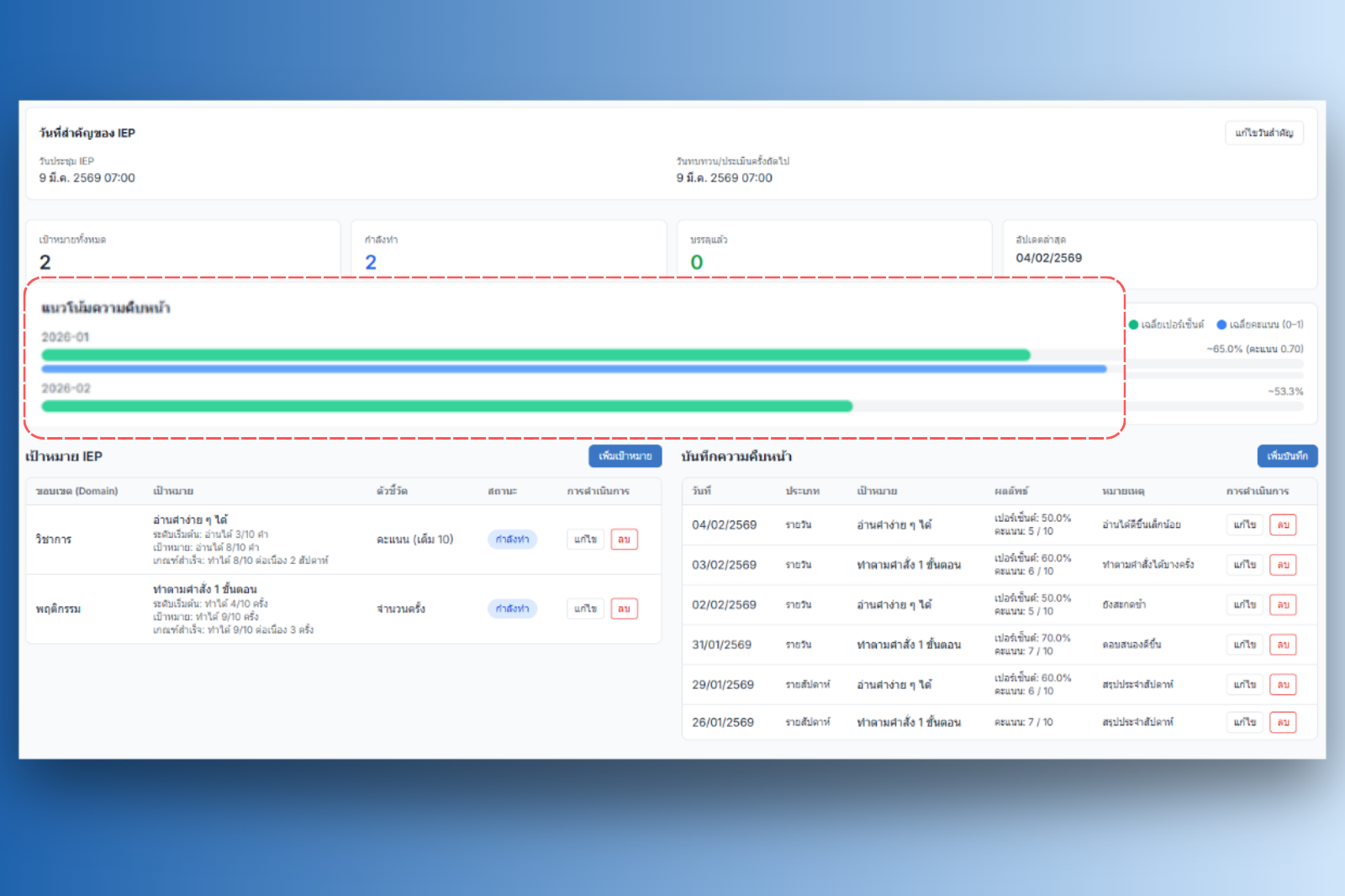The height and width of the screenshot is (896, 1345).
Task: Click the green เฉลี่ยเปอร์เซ็นต์ legend dot
Action: pyautogui.click(x=1133, y=324)
